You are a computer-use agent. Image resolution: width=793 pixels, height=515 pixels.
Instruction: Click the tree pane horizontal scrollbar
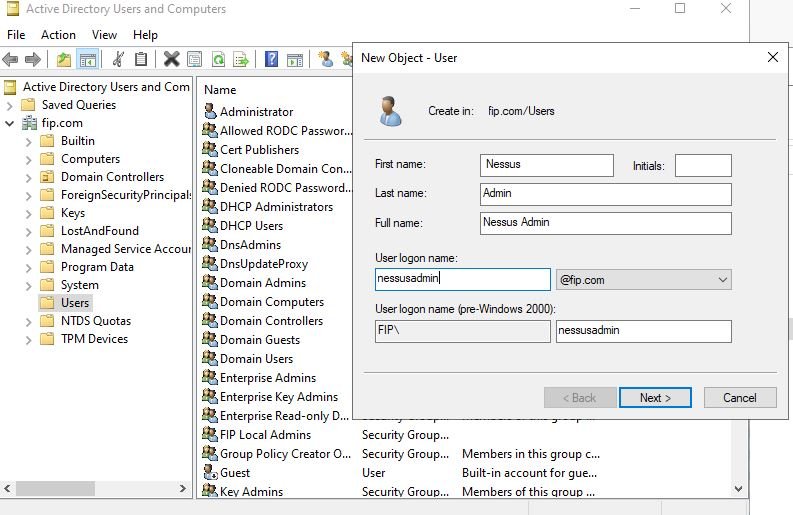(x=55, y=489)
